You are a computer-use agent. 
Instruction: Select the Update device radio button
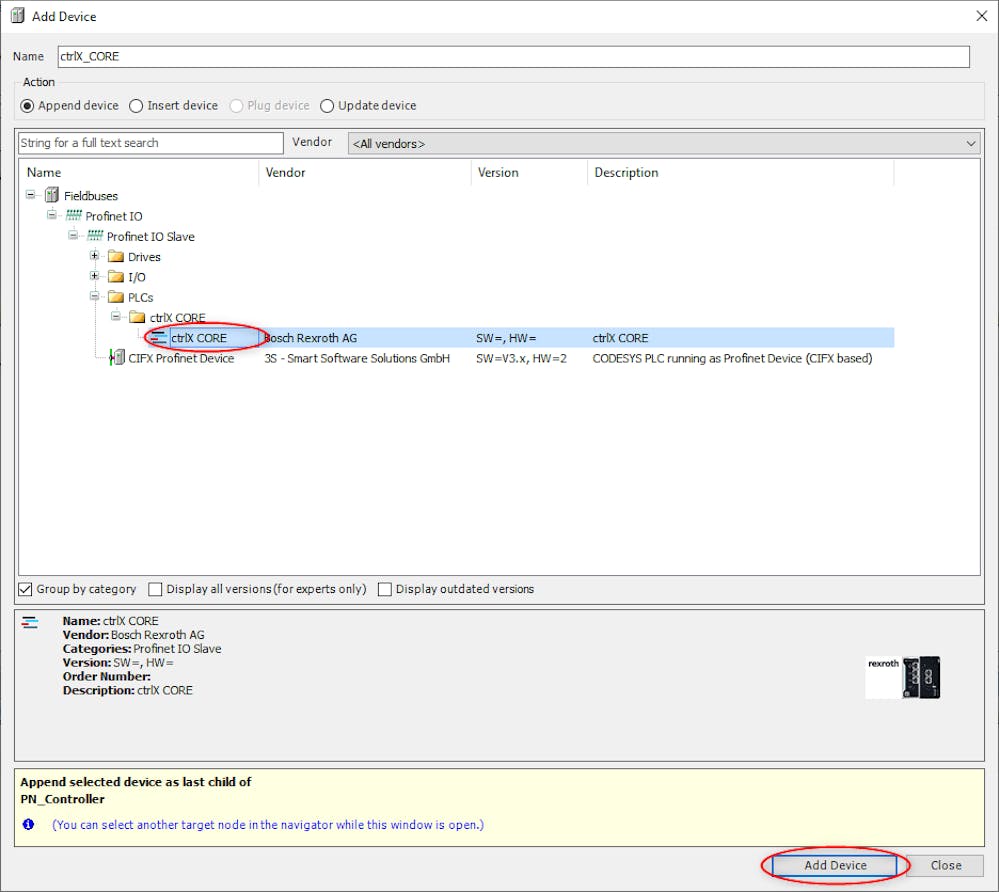(327, 106)
